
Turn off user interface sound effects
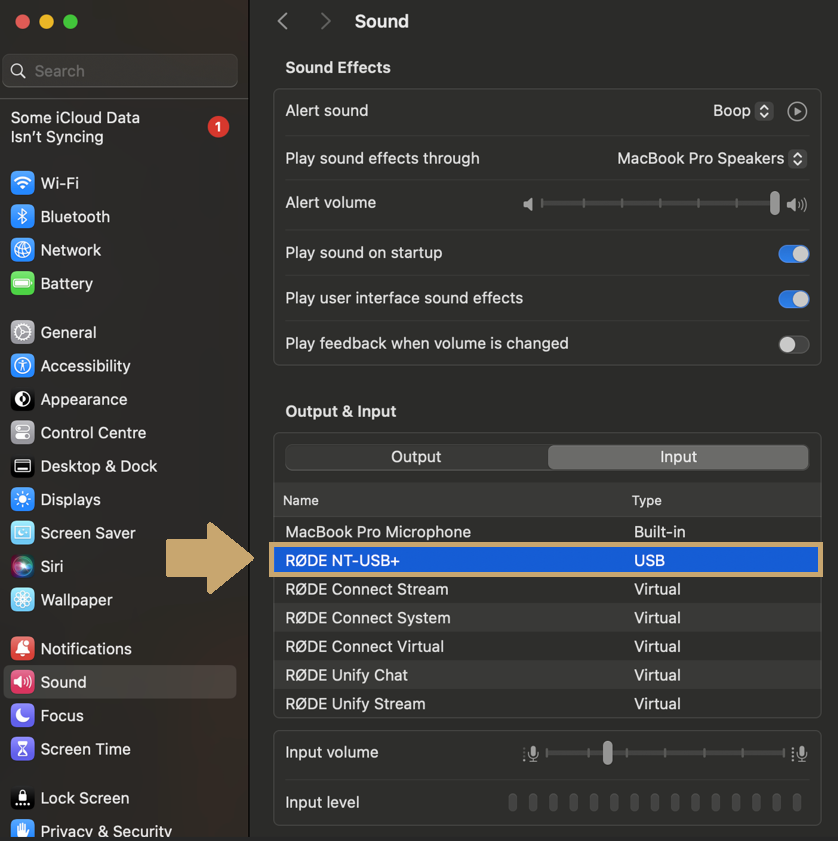click(x=793, y=299)
